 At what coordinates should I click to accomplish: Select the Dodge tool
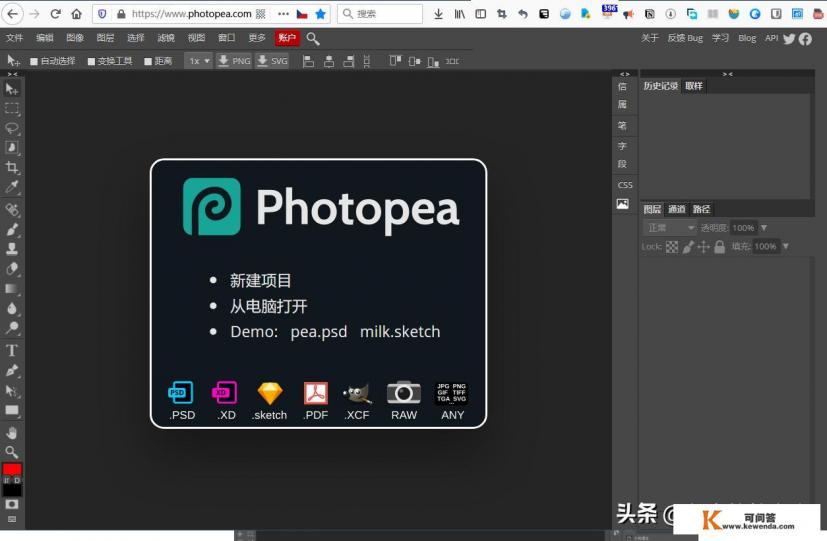coord(12,328)
